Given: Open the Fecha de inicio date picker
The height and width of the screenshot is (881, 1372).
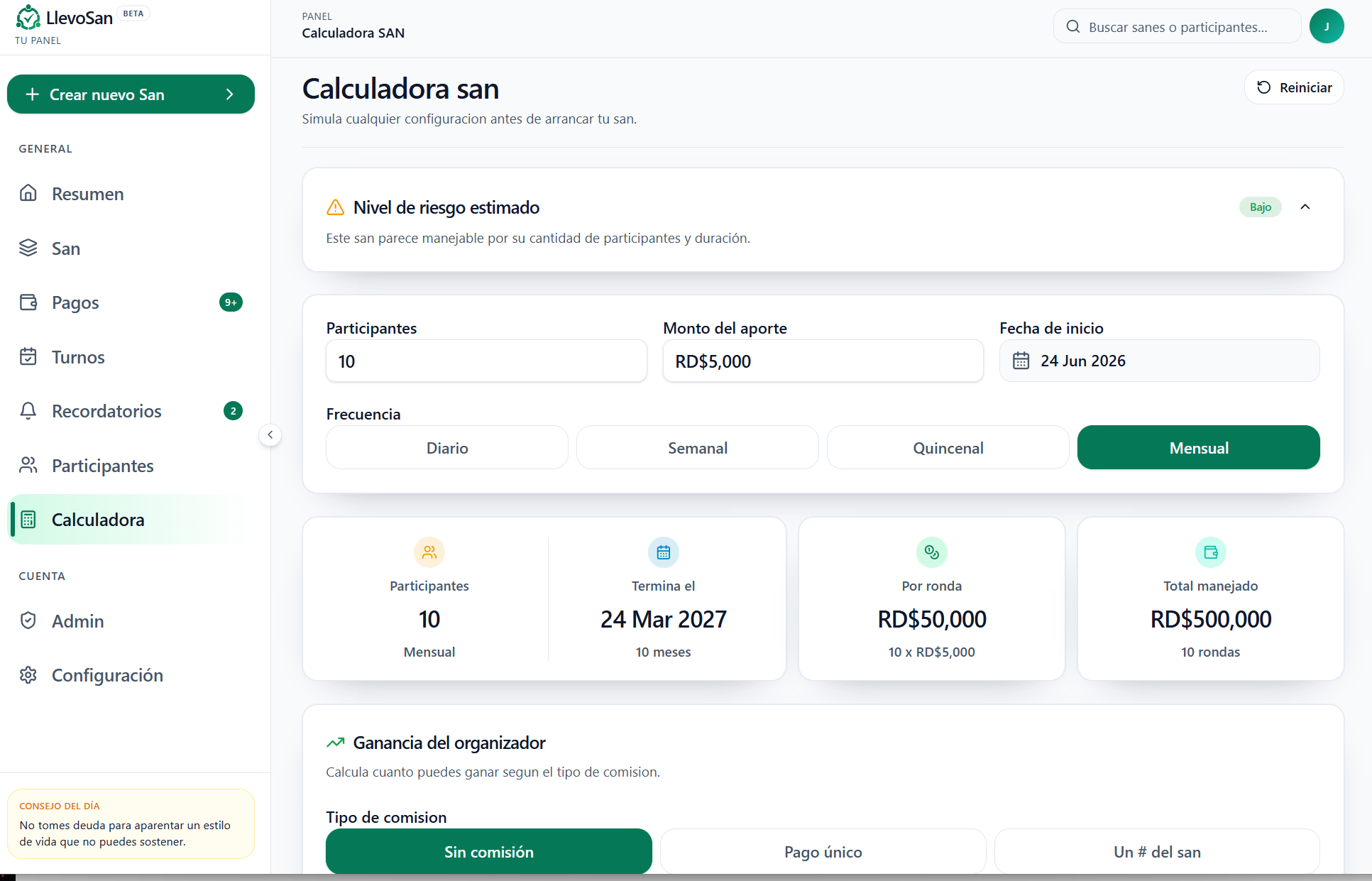Looking at the screenshot, I should [x=1160, y=361].
